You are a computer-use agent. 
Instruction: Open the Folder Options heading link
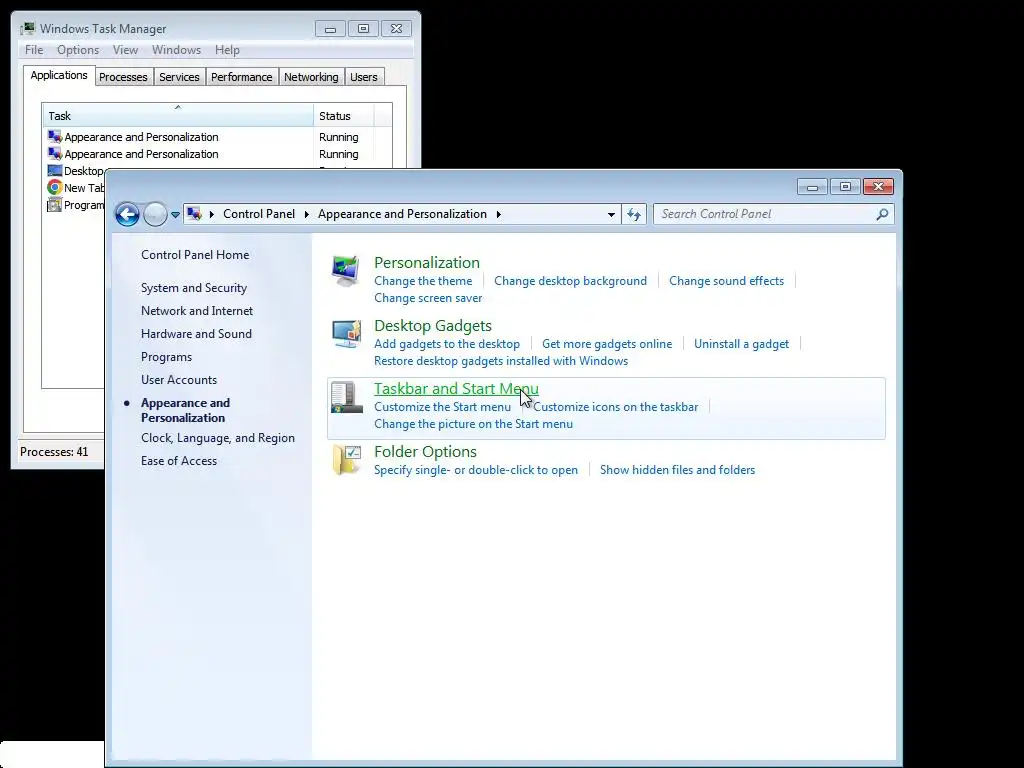click(x=425, y=452)
